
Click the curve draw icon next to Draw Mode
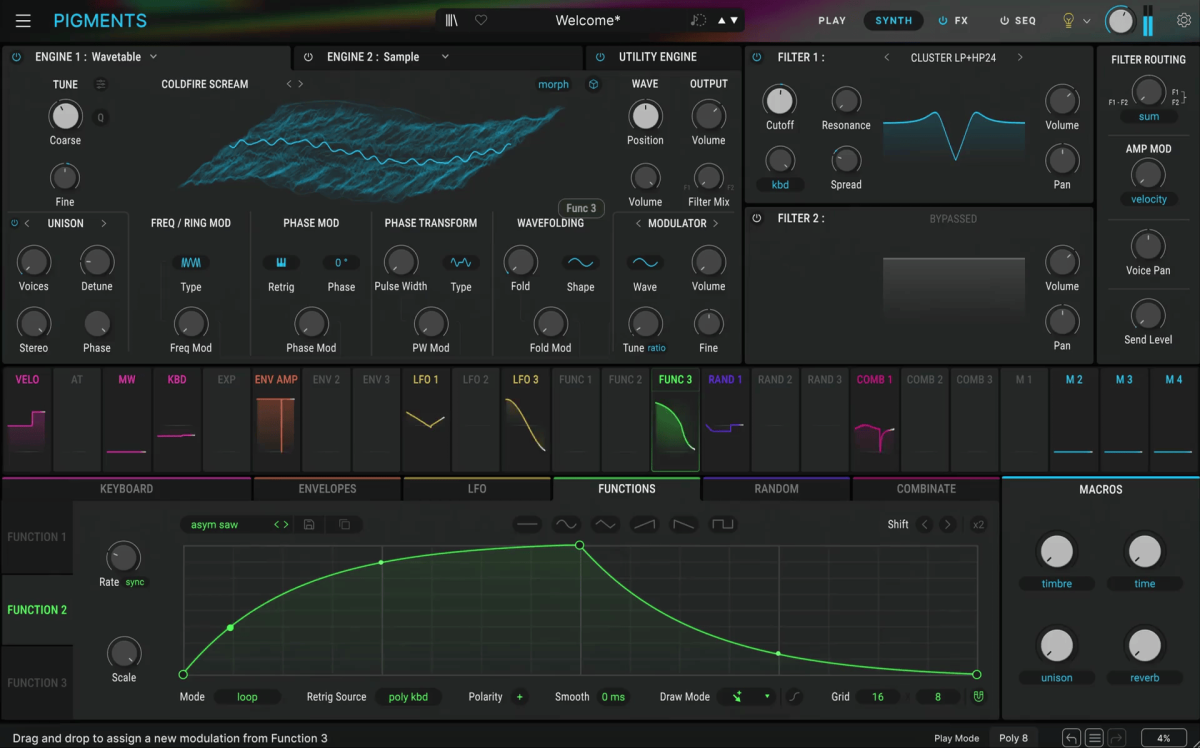pyautogui.click(x=795, y=697)
